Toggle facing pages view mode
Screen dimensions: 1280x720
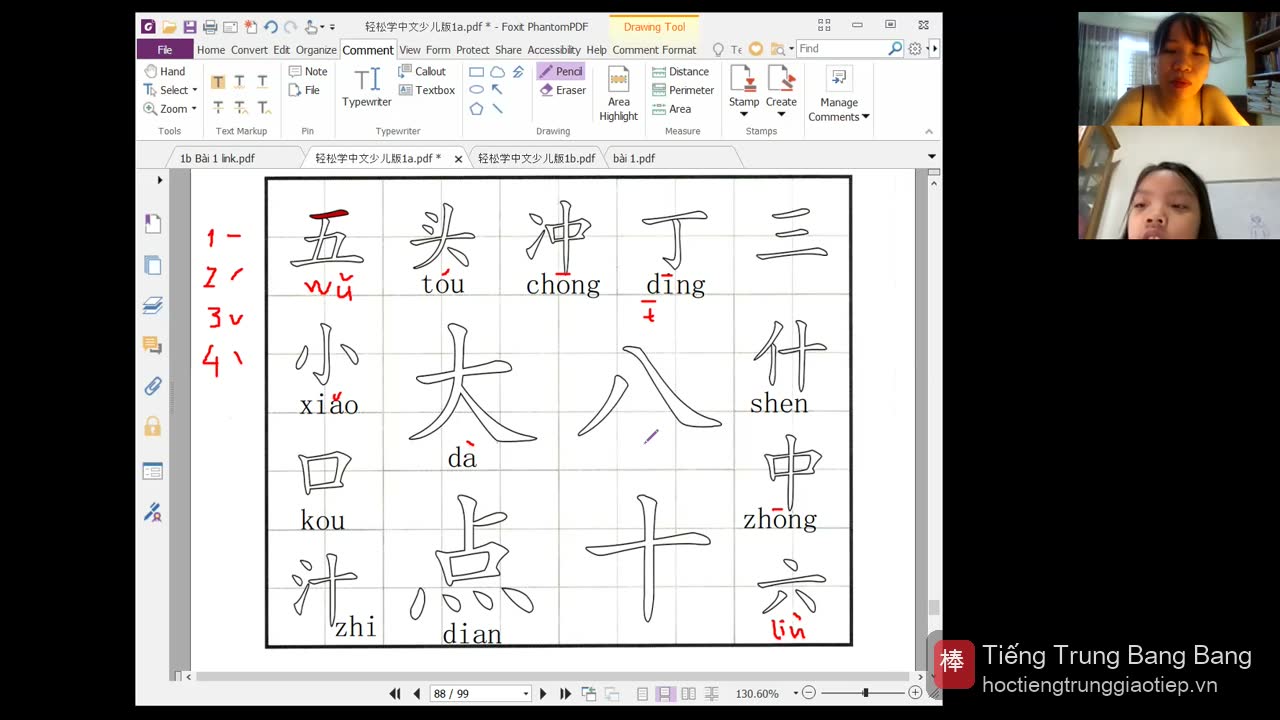688,693
